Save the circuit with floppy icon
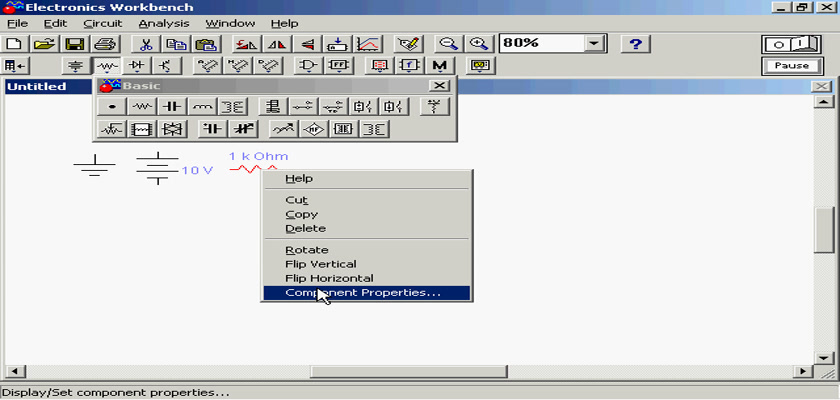The width and height of the screenshot is (840, 400). tap(76, 44)
